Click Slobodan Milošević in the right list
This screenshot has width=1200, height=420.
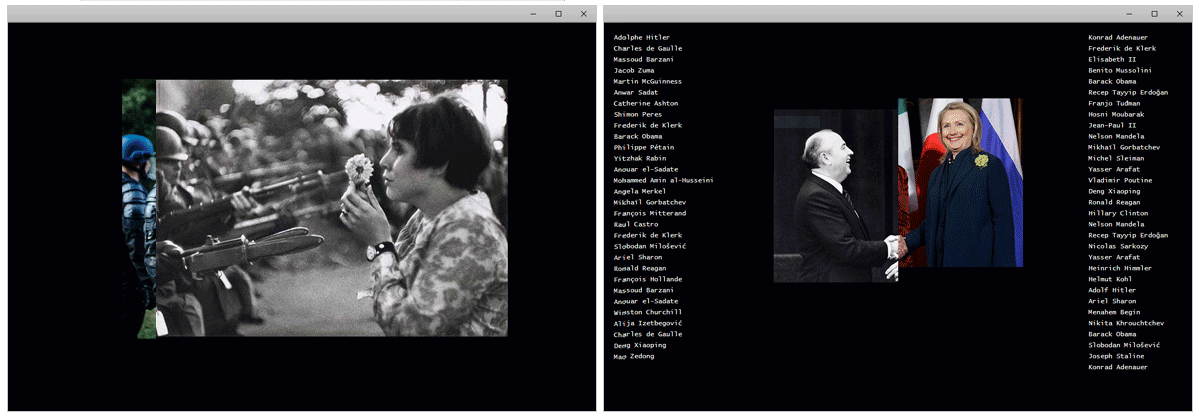[x=1125, y=345]
